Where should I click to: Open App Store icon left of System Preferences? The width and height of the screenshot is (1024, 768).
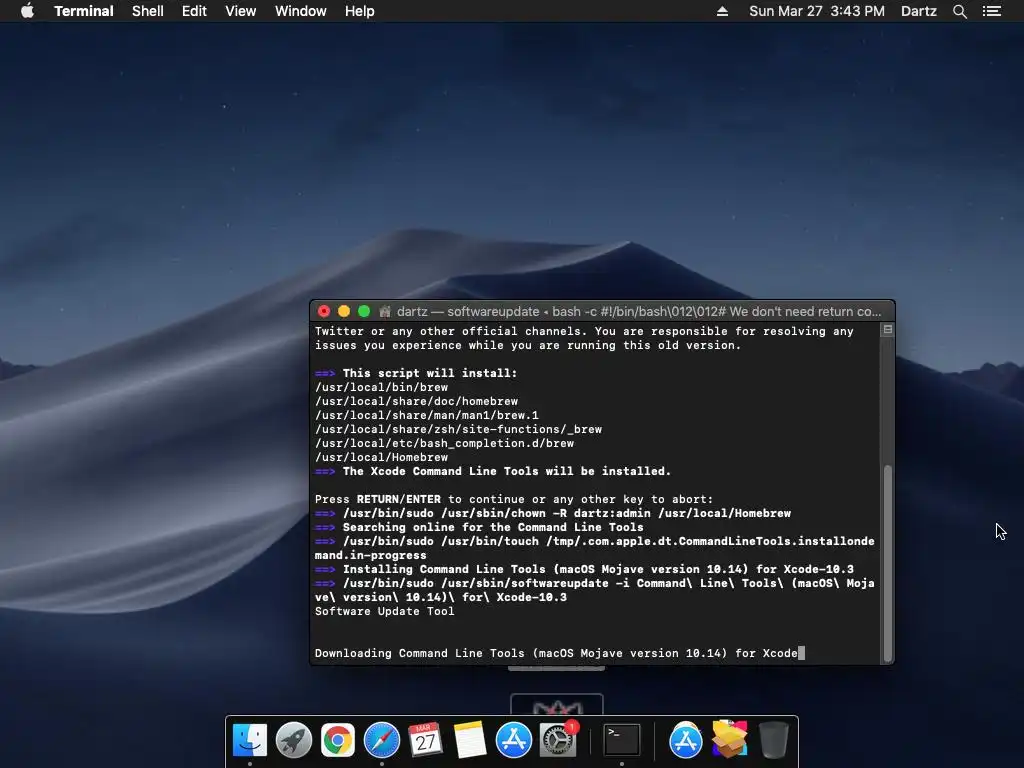513,740
